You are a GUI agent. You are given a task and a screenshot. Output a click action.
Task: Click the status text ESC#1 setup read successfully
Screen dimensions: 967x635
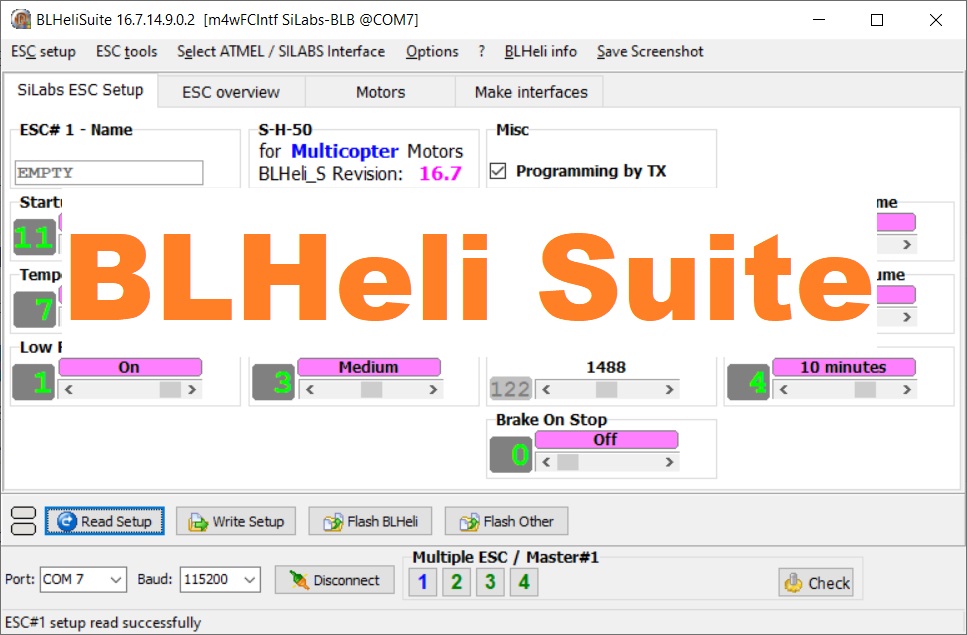[103, 623]
